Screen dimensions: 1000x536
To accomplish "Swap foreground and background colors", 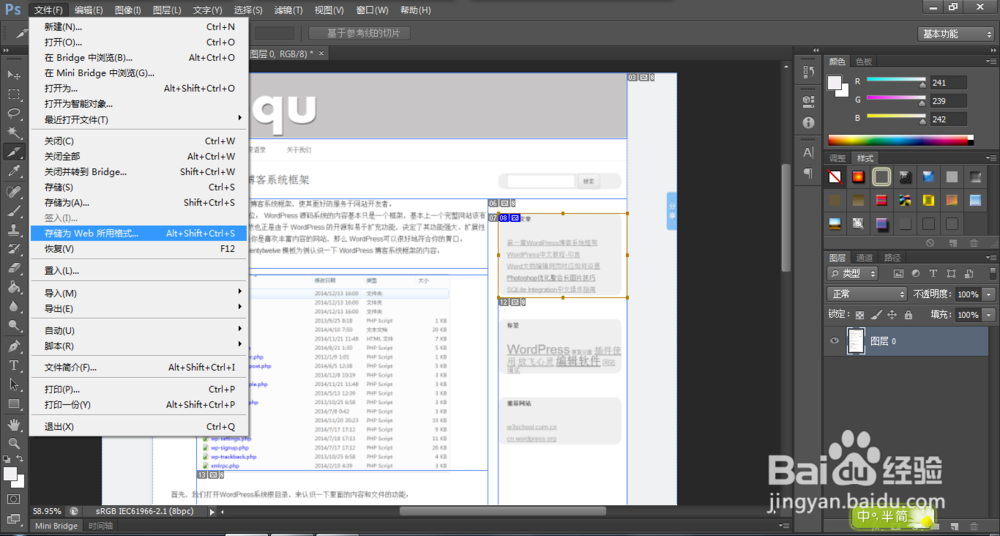I will pyautogui.click(x=20, y=459).
